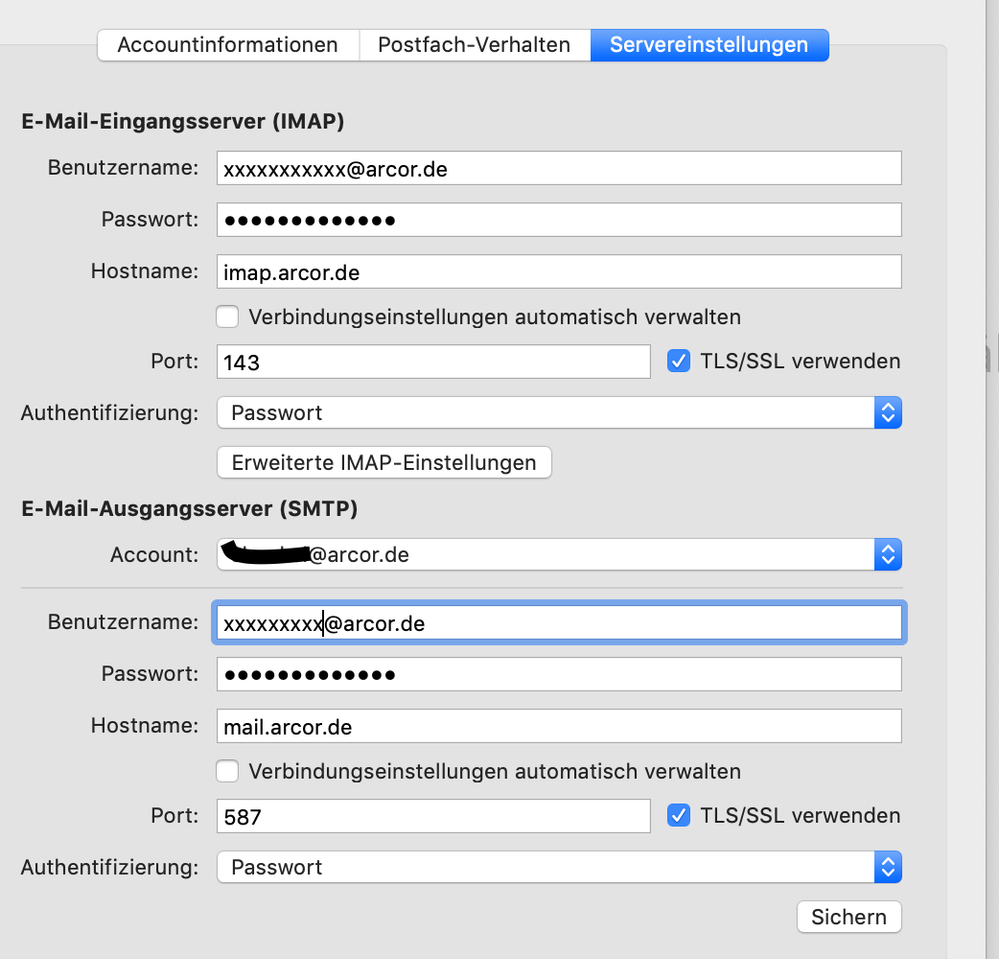Screen dimensions: 999x959
Task: Click the IMAP Port field showing 143
Action: point(433,361)
